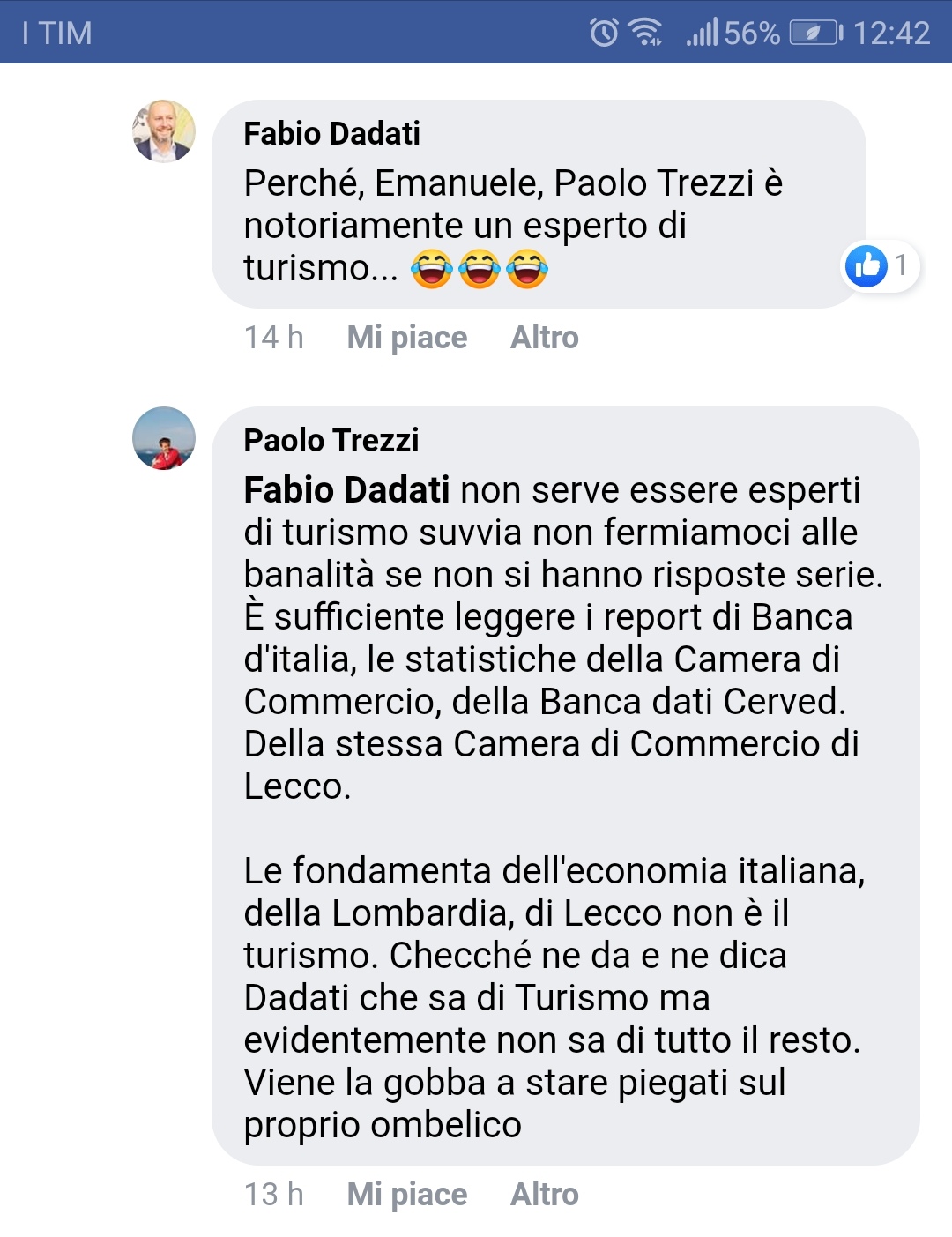Viewport: 952px width, 1237px height.
Task: Tap the 13 h timestamp on Paolo's comment
Action: 274,1195
